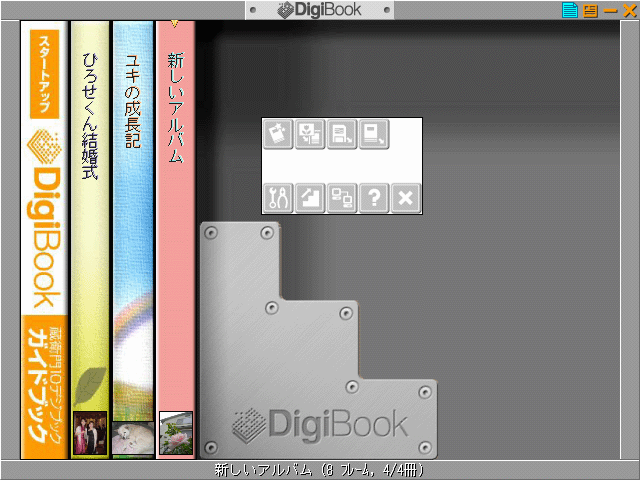640x480 pixels.
Task: Open help with the question mark icon
Action: pos(373,198)
